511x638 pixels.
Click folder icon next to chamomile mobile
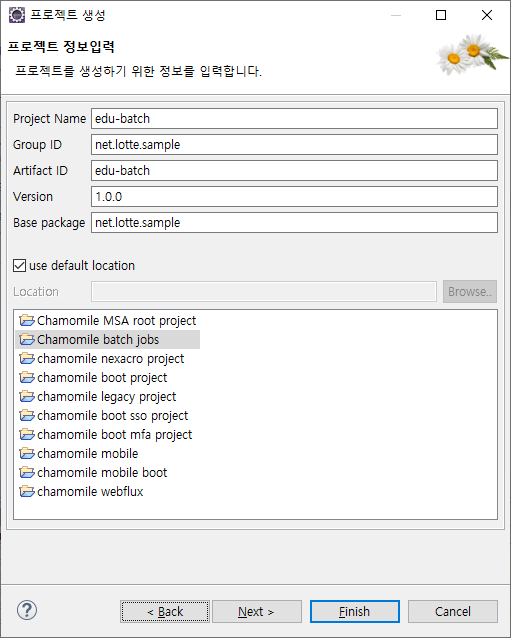point(27,454)
